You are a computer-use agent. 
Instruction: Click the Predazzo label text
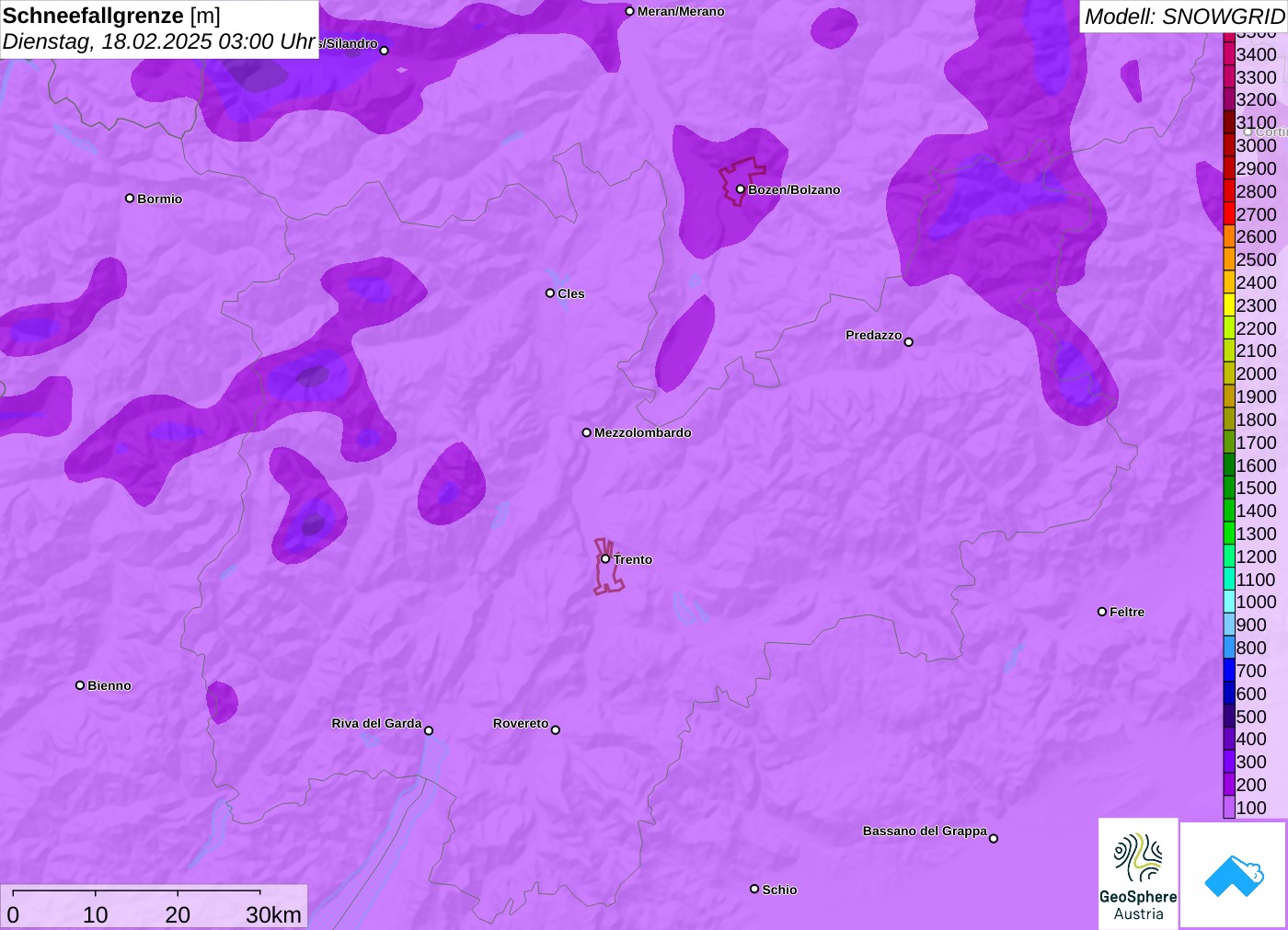tap(874, 335)
